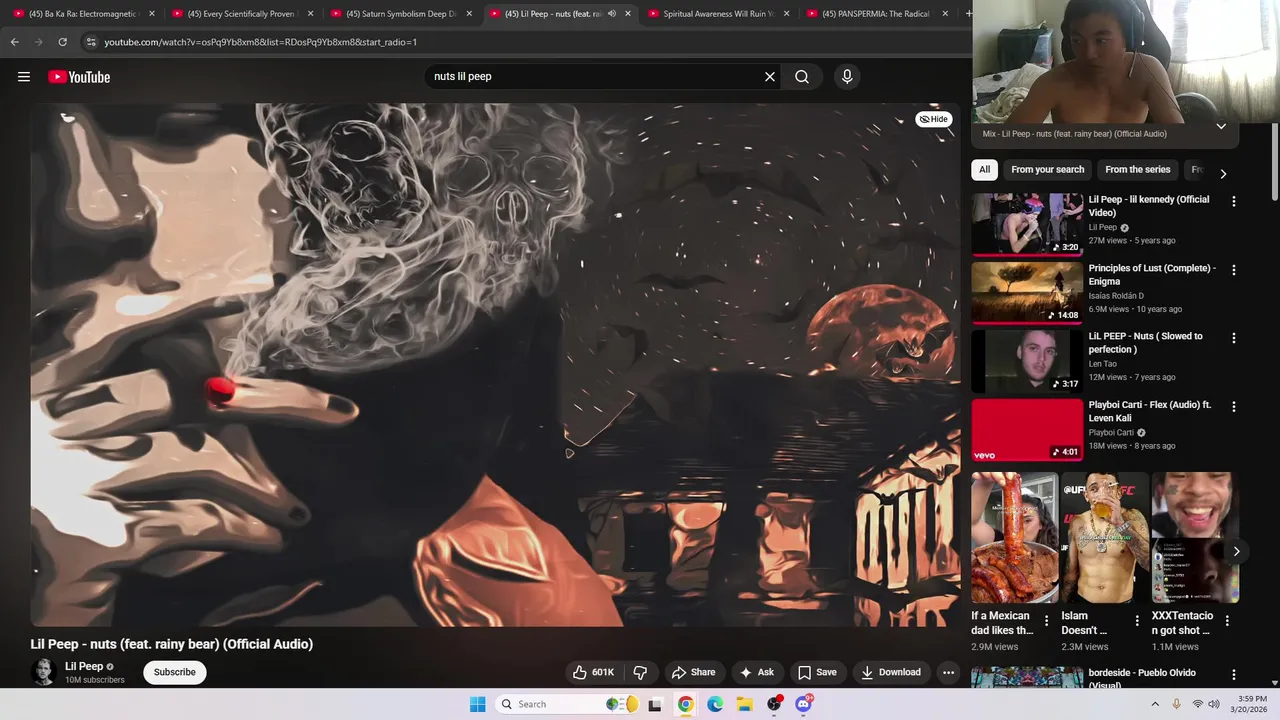Like the video (601K)
1280x720 pixels.
[593, 672]
